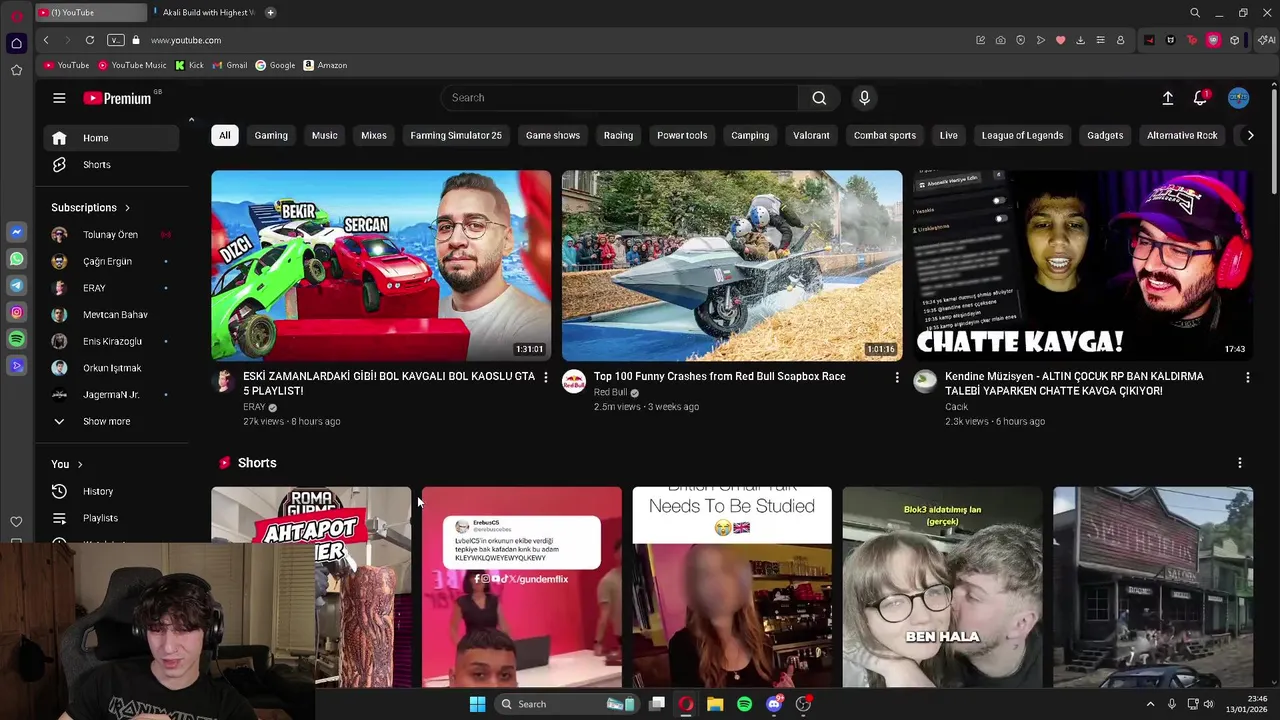Click the YouTube search input field
Screen dimensions: 1280x720
619,98
